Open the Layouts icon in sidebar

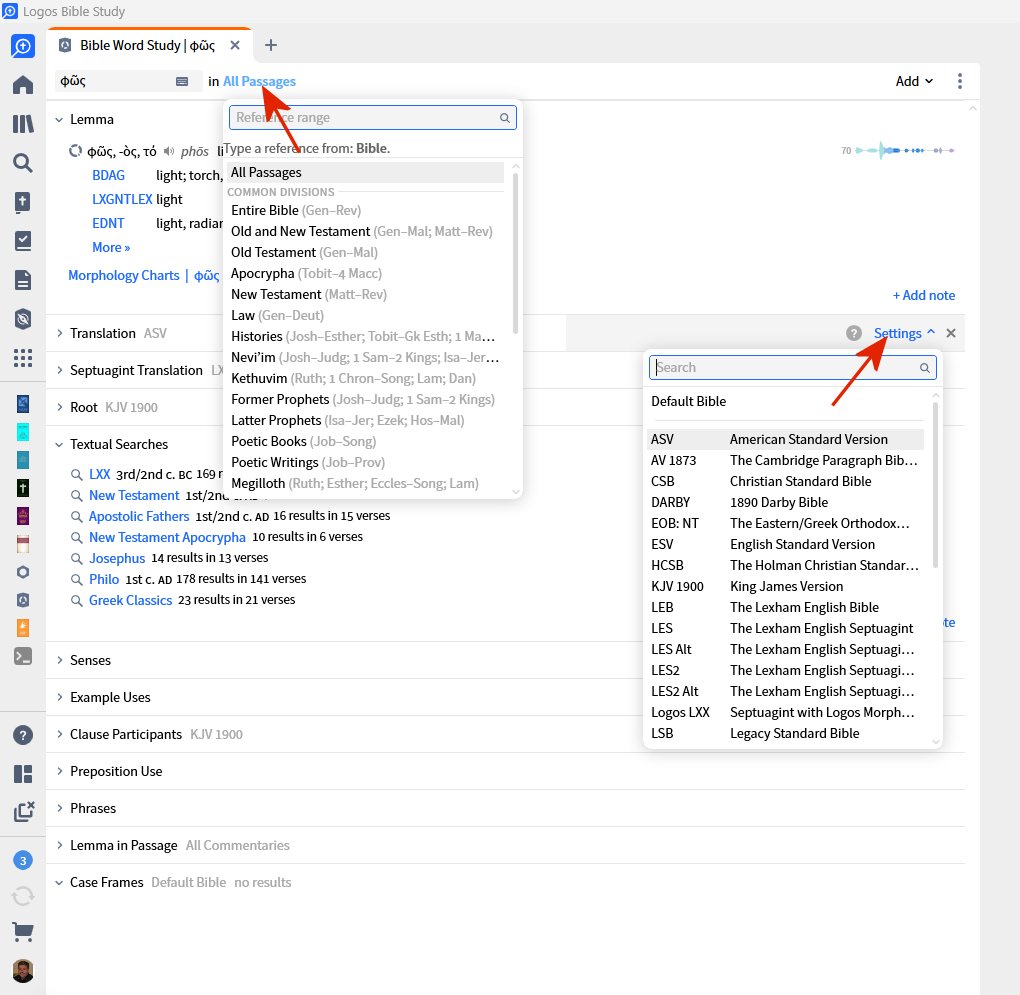click(23, 774)
